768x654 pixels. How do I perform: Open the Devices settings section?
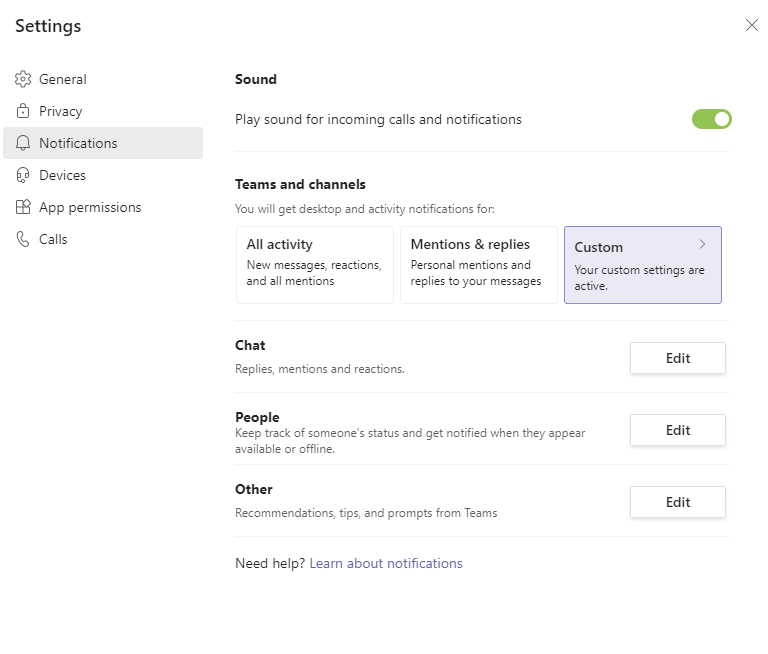click(x=62, y=175)
